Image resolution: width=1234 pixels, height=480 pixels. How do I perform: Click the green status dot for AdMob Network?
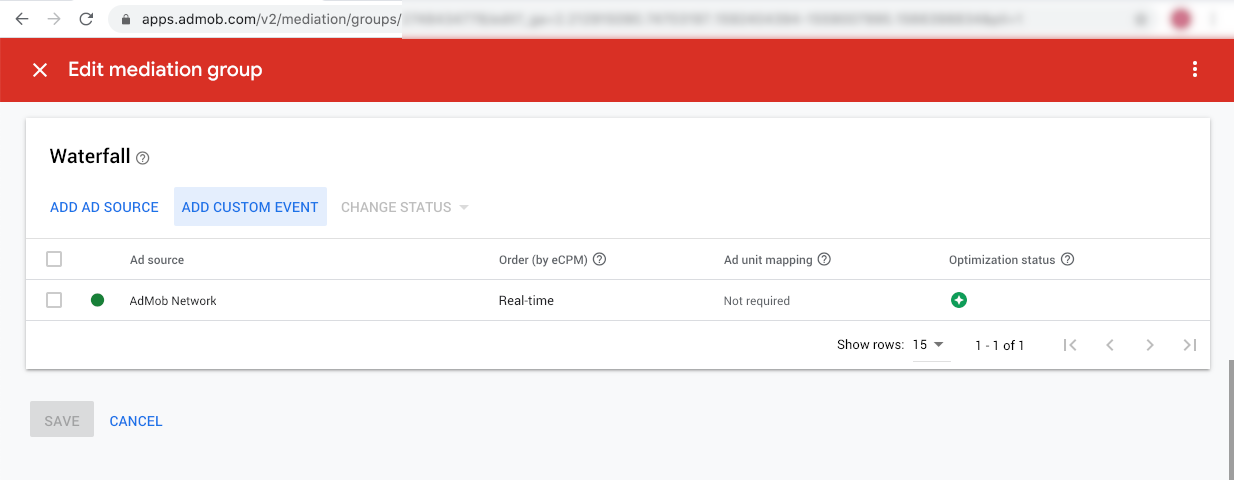[97, 300]
